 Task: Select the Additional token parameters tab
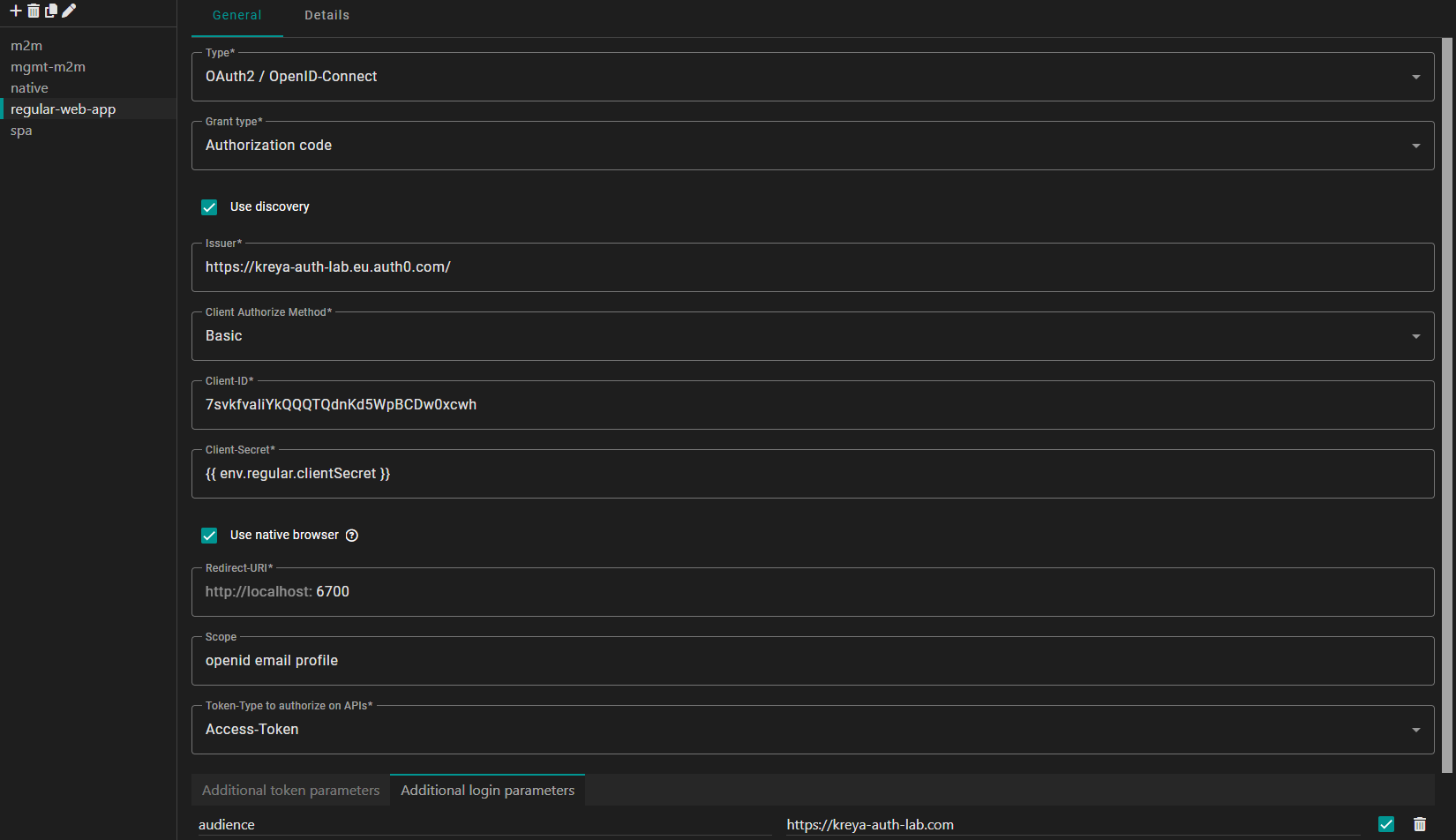[x=290, y=791]
